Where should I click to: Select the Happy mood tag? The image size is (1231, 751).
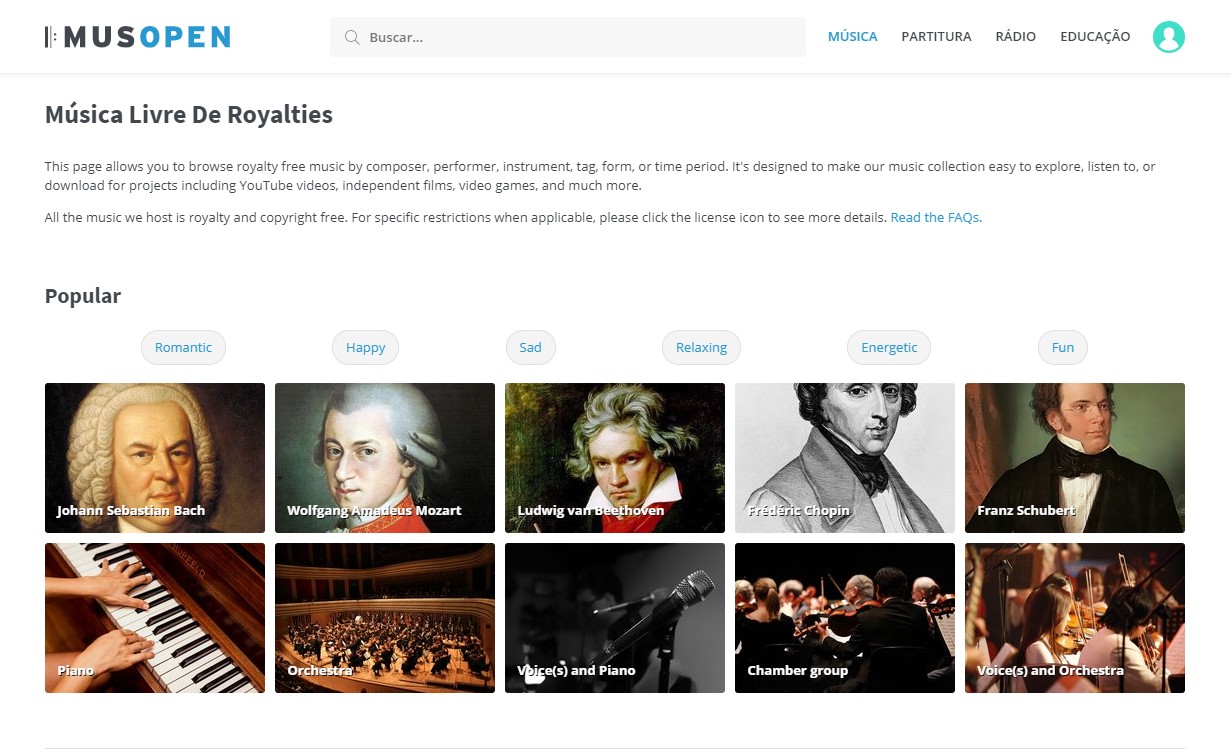point(366,348)
